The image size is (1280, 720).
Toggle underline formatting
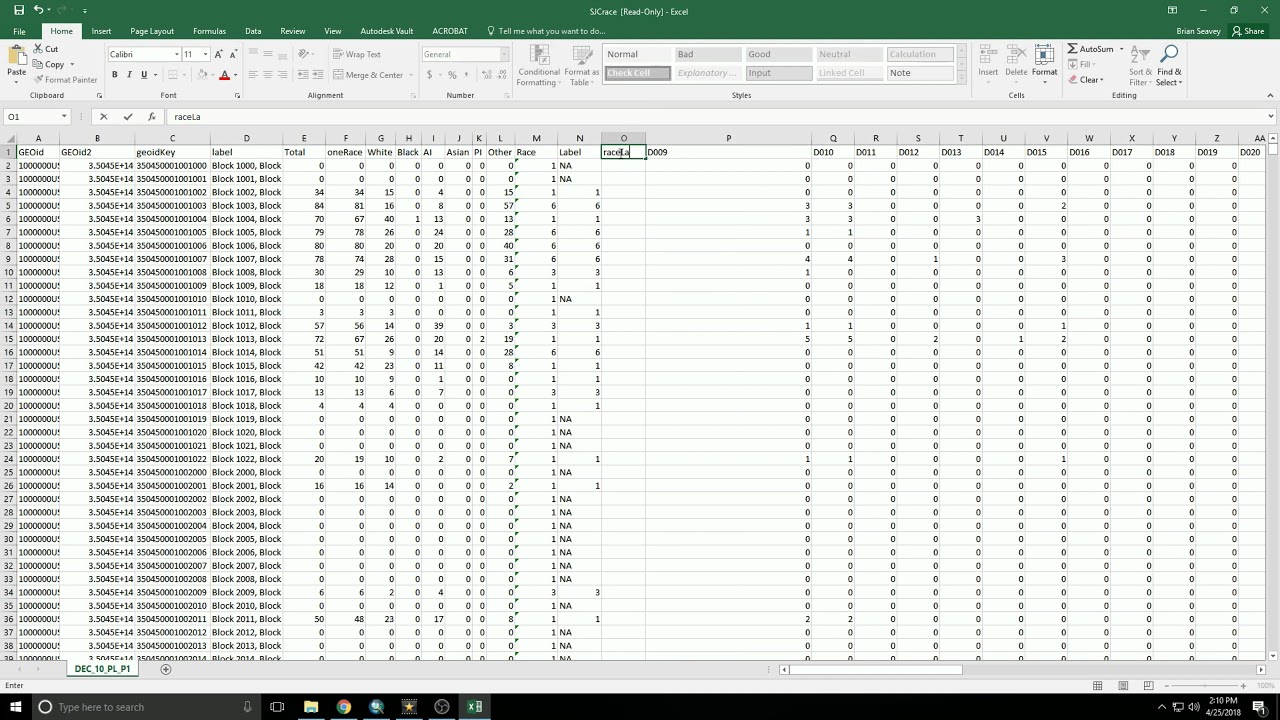tap(143, 75)
